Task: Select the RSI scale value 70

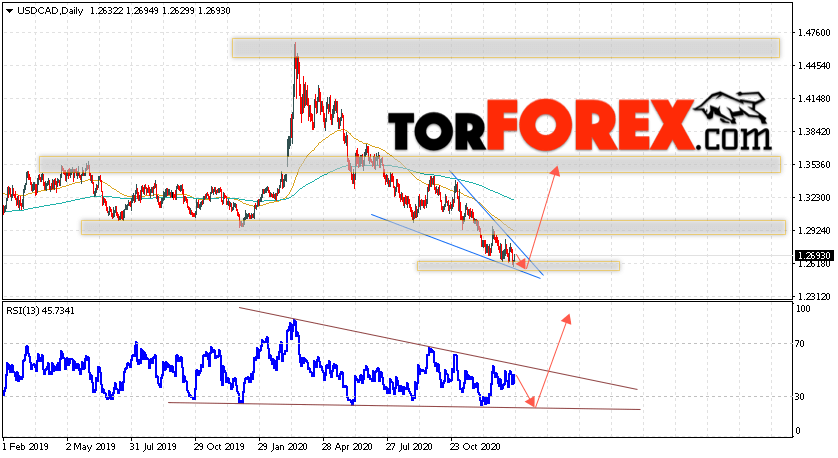Action: [x=800, y=344]
